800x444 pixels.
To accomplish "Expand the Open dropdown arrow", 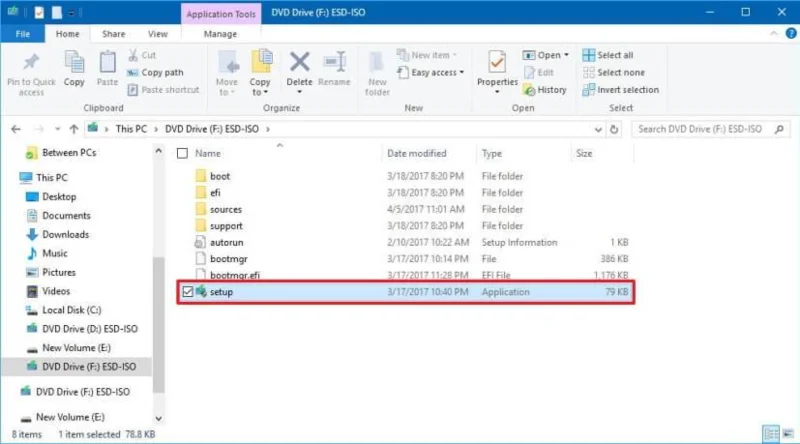I will 566,55.
